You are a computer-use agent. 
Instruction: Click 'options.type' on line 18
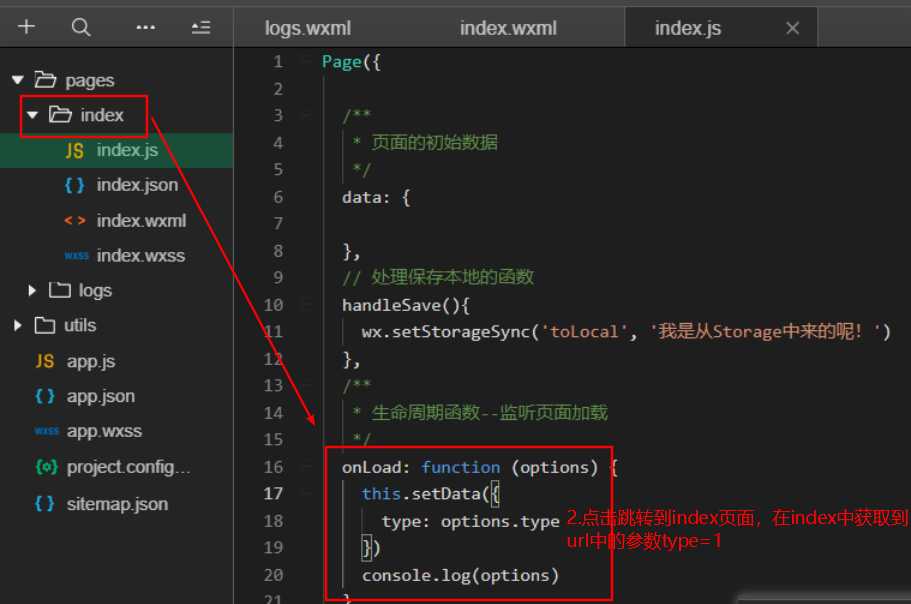click(500, 522)
